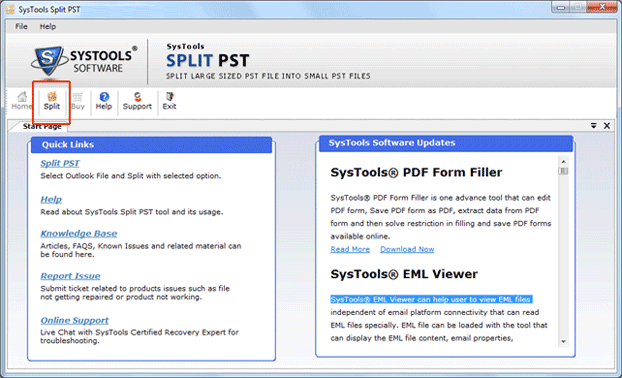Click the Support toolbar icon
622x378 pixels.
pos(137,101)
